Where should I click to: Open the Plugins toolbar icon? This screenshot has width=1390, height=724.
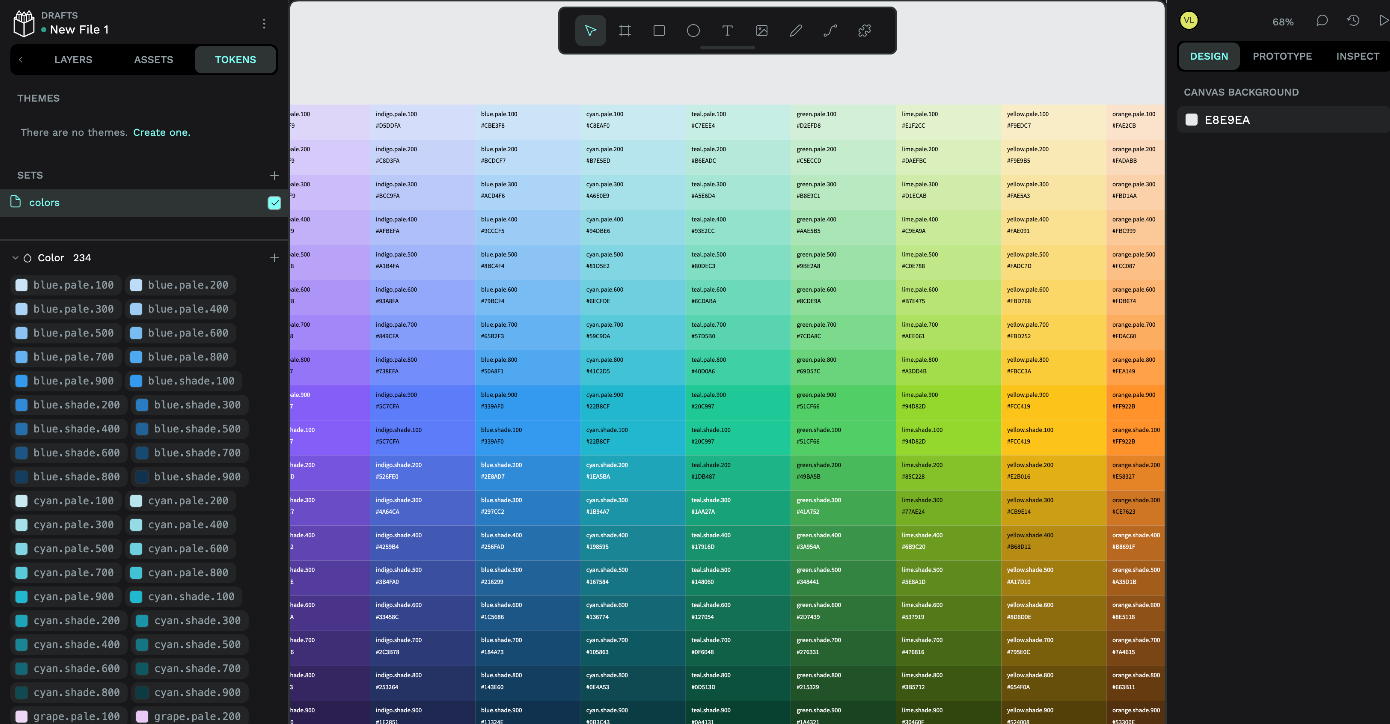[x=864, y=31]
